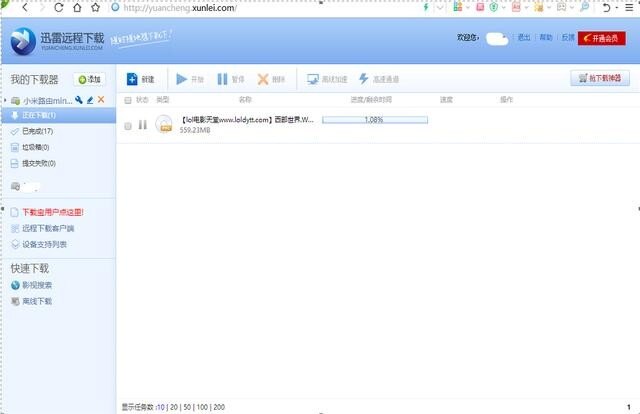Remove downloader with orange X icon

click(x=101, y=101)
